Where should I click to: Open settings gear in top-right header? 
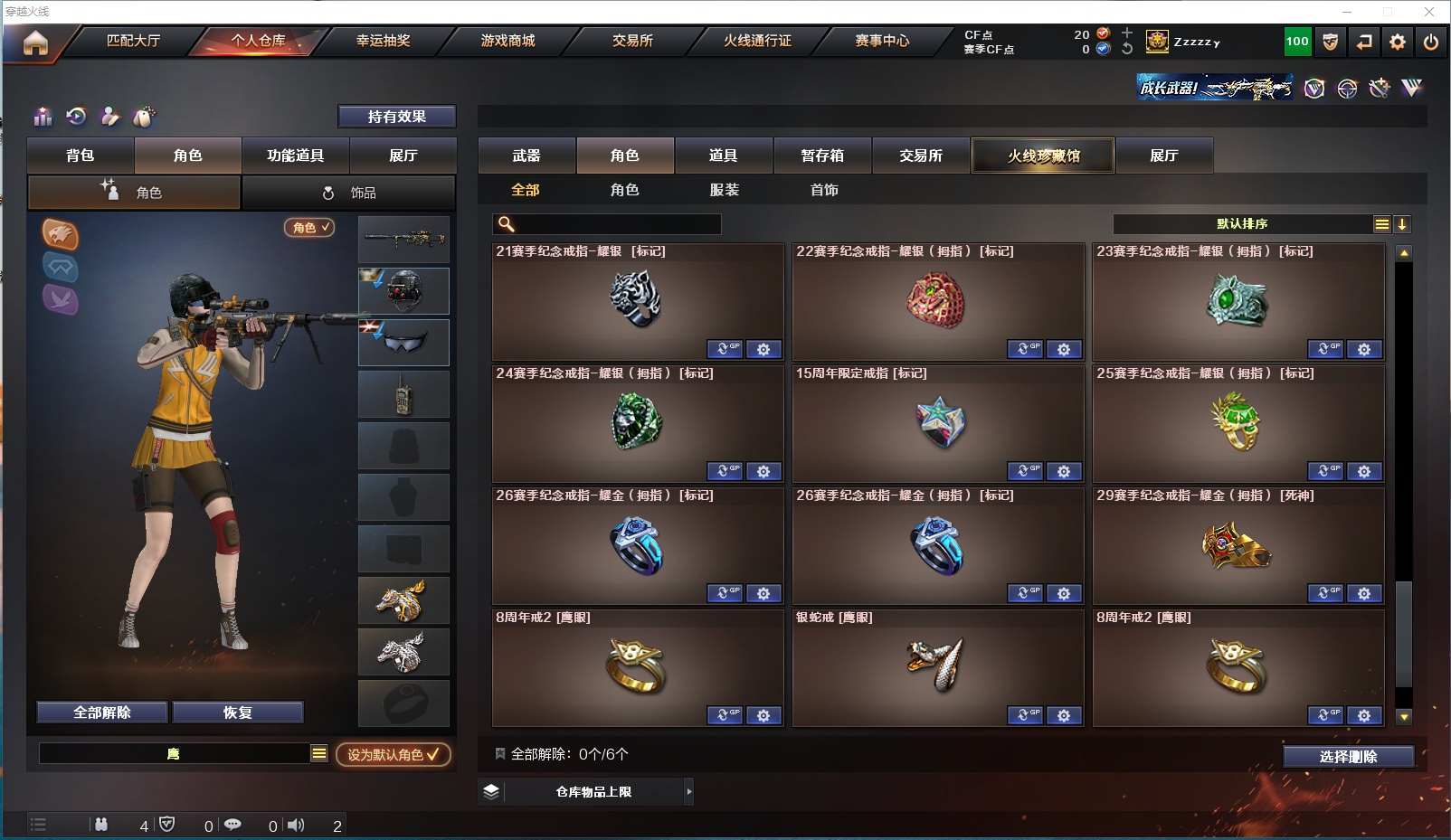1398,42
